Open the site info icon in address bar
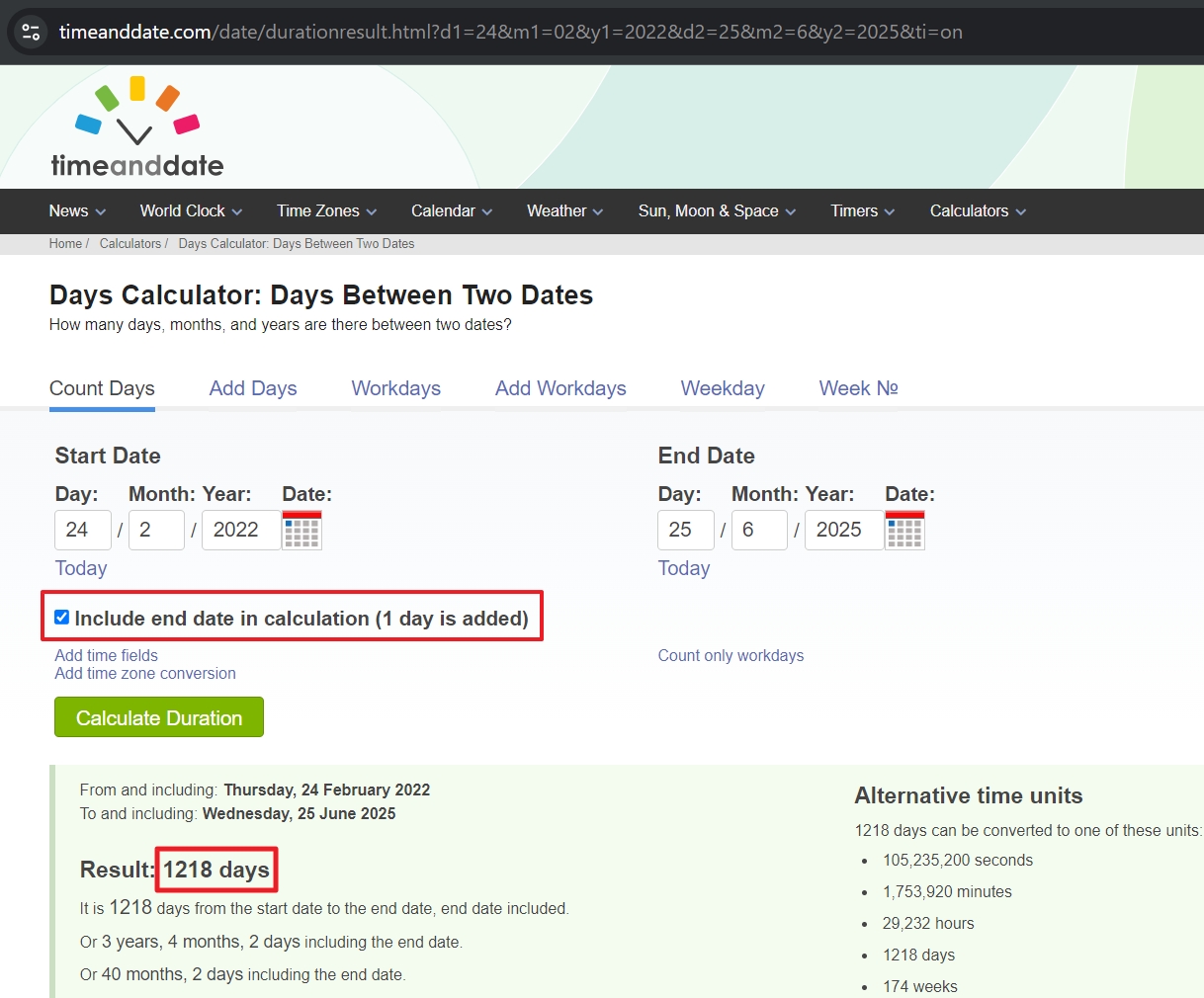 31,32
